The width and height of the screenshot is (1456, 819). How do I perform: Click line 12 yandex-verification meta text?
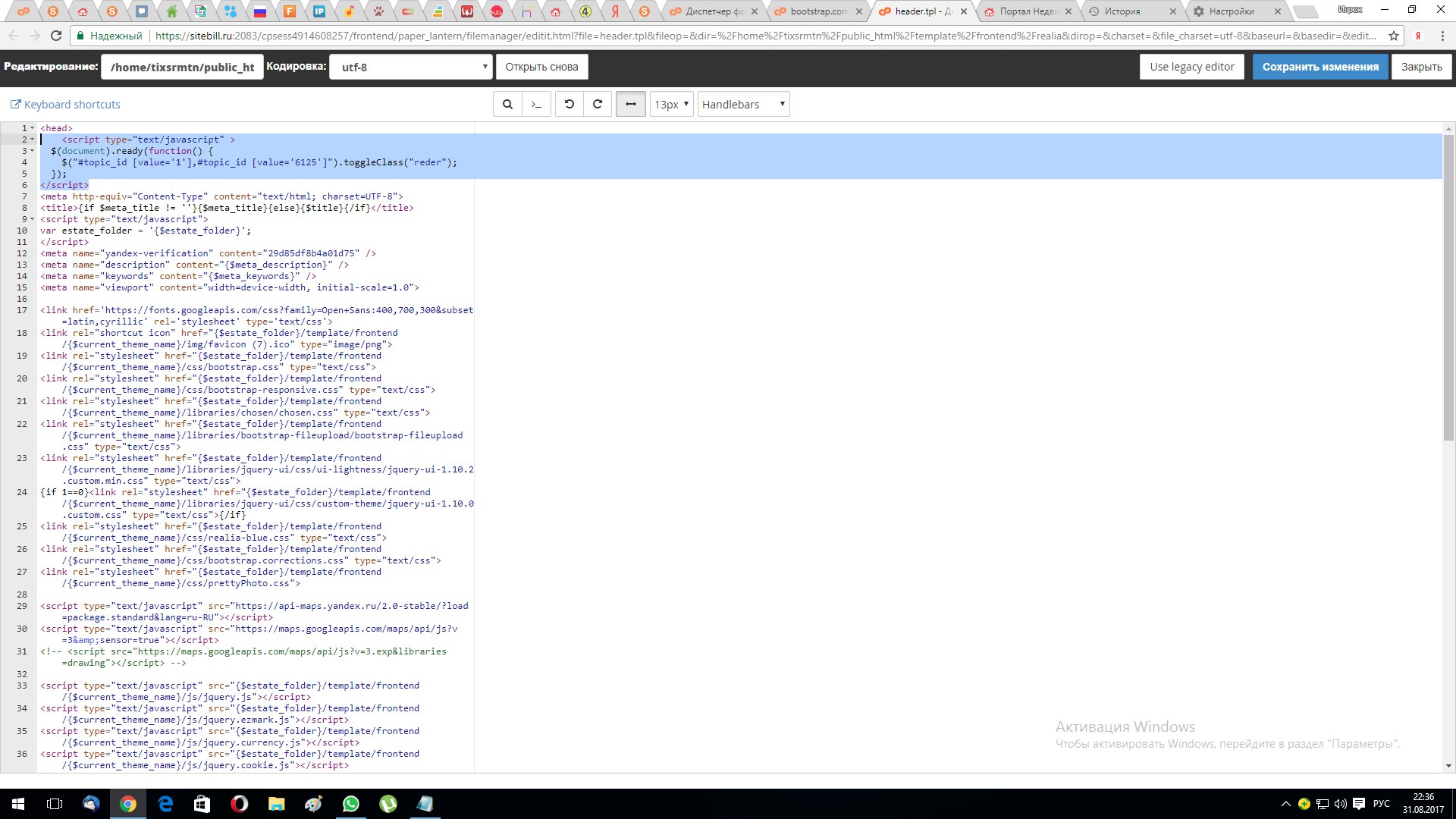tap(209, 253)
